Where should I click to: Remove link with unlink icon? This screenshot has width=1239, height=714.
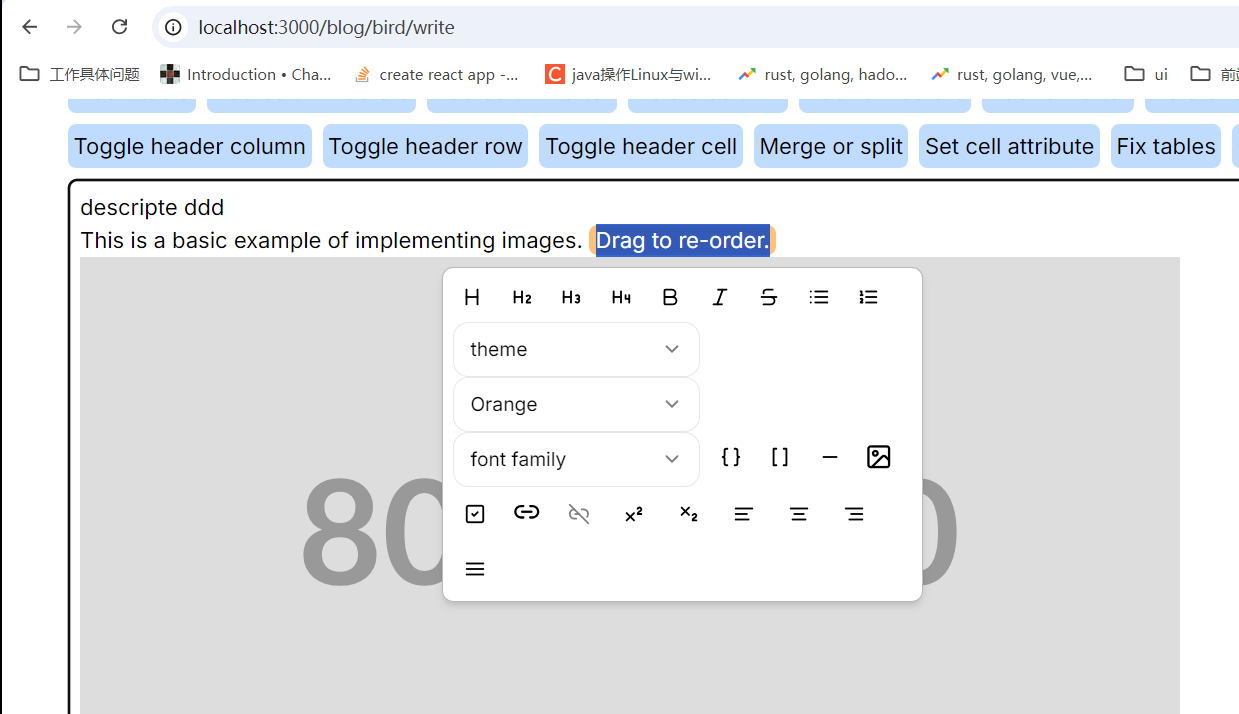(579, 514)
